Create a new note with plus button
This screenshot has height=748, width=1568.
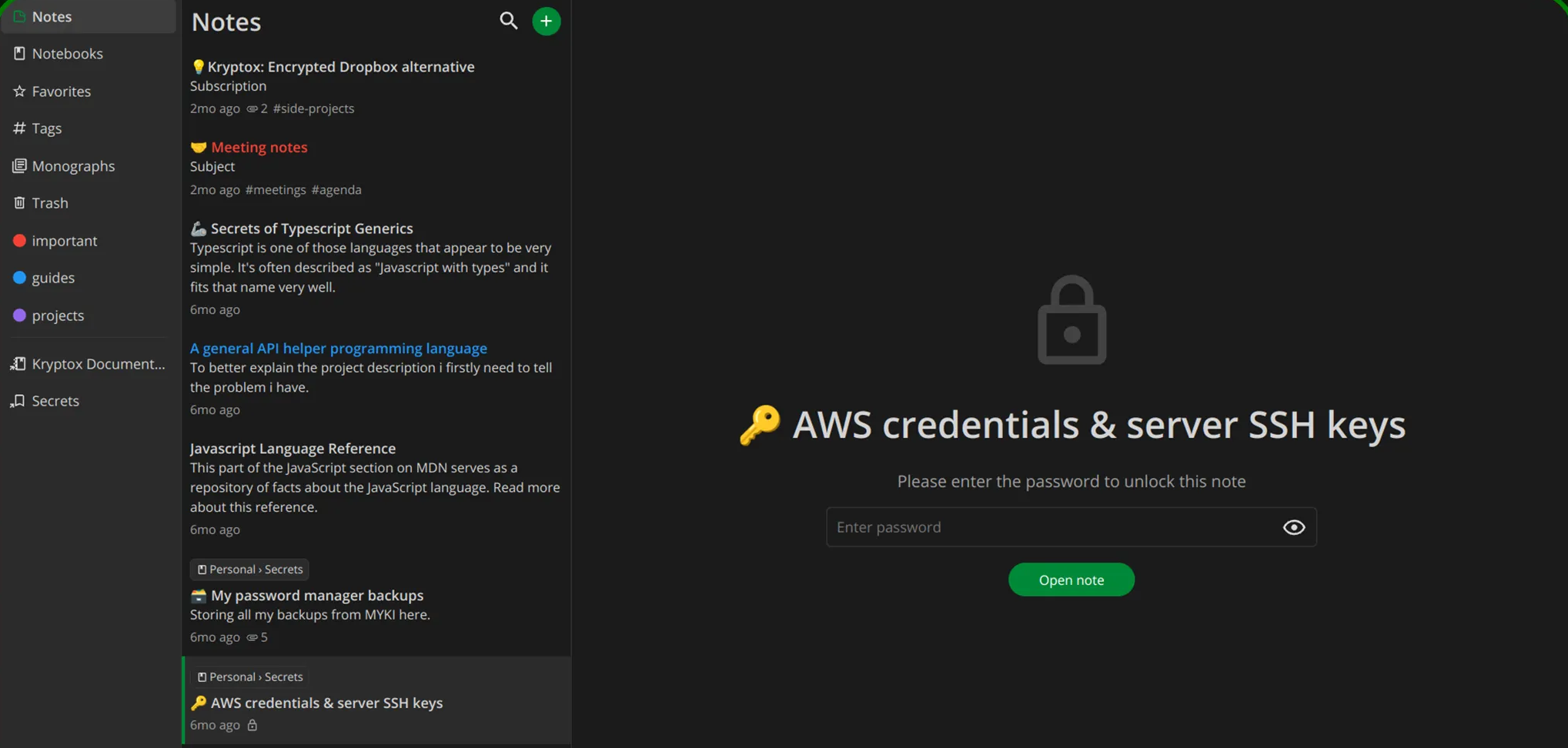[546, 21]
